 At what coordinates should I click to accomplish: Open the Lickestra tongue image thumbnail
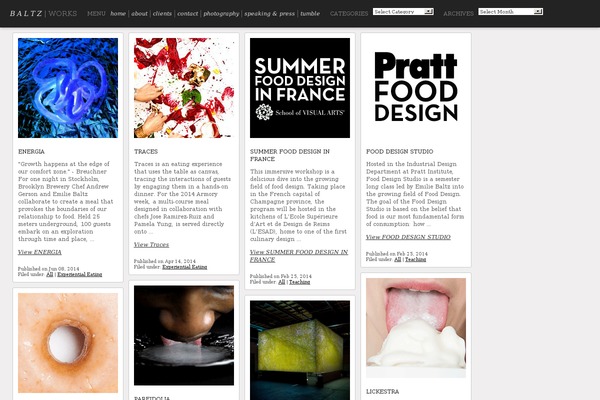click(416, 328)
